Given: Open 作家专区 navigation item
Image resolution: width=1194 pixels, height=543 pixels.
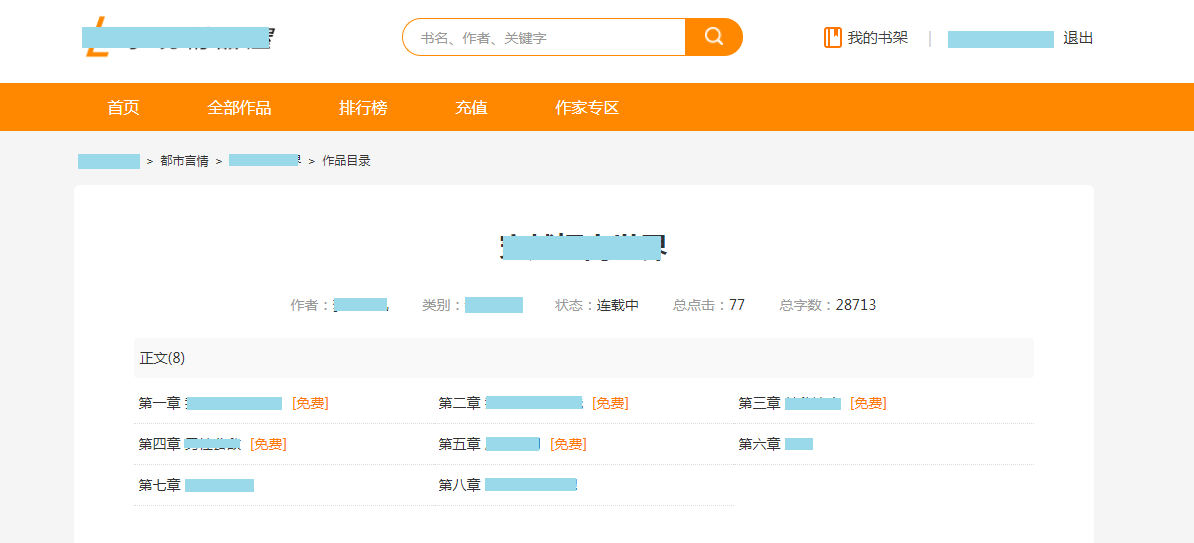Looking at the screenshot, I should (x=587, y=108).
